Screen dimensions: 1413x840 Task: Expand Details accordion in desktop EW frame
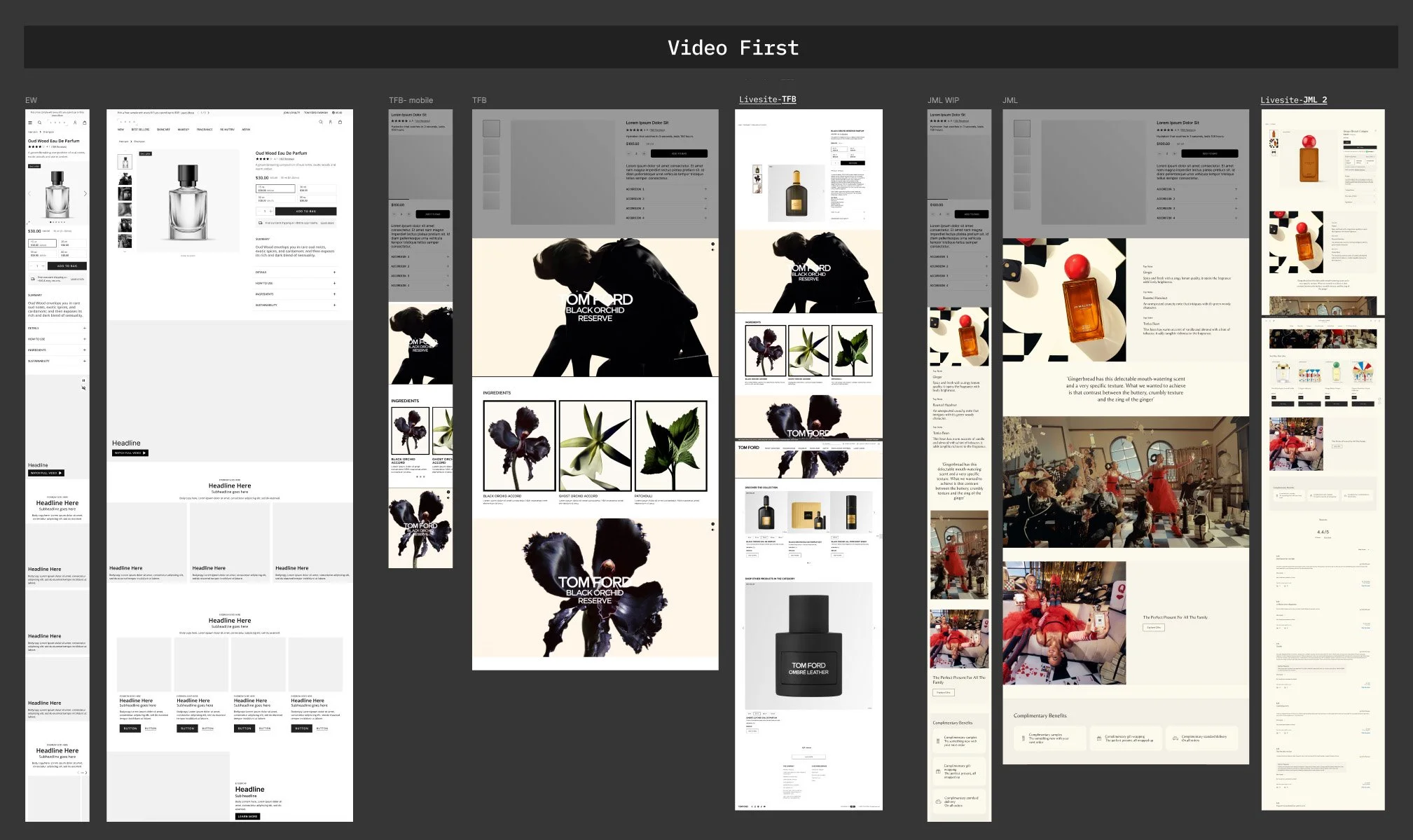tap(295, 273)
